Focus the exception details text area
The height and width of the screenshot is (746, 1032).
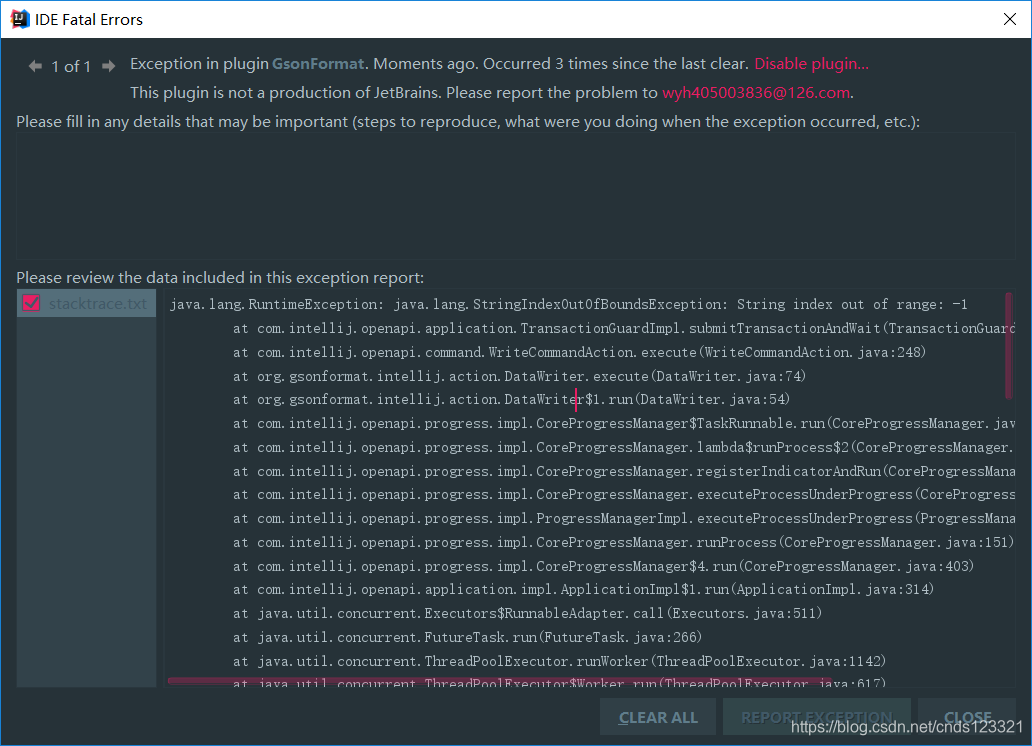point(515,196)
